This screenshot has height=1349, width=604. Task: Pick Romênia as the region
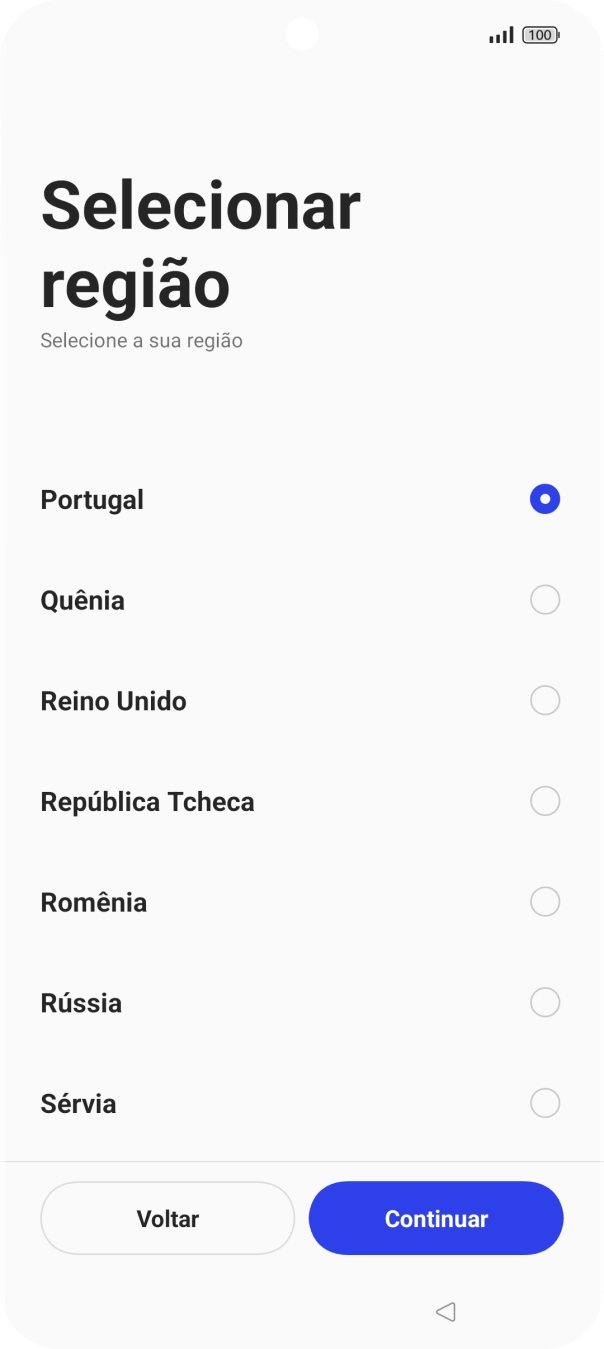pyautogui.click(x=544, y=901)
